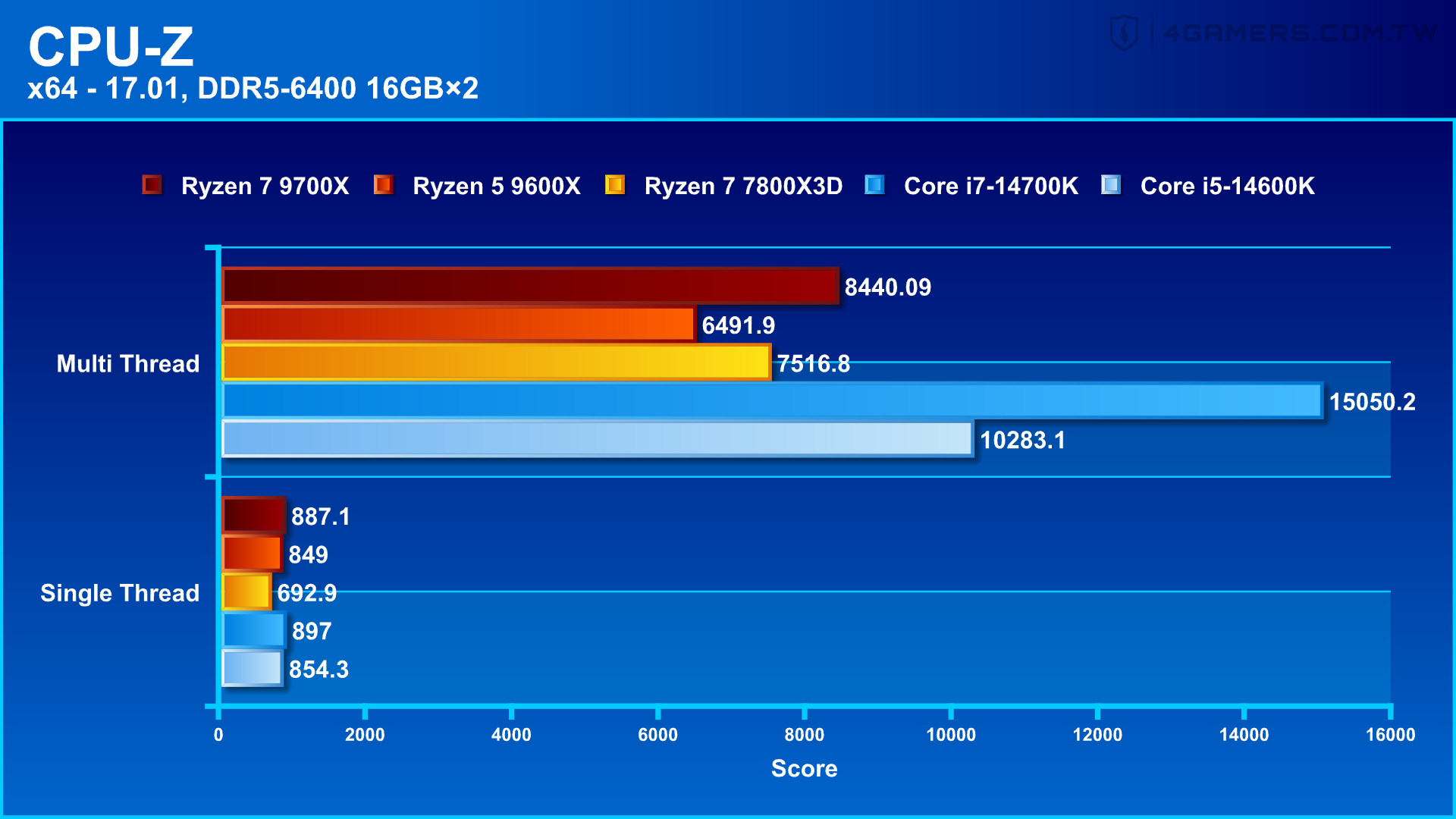Click the Score axis title
The width and height of the screenshot is (1456, 819).
(x=805, y=769)
